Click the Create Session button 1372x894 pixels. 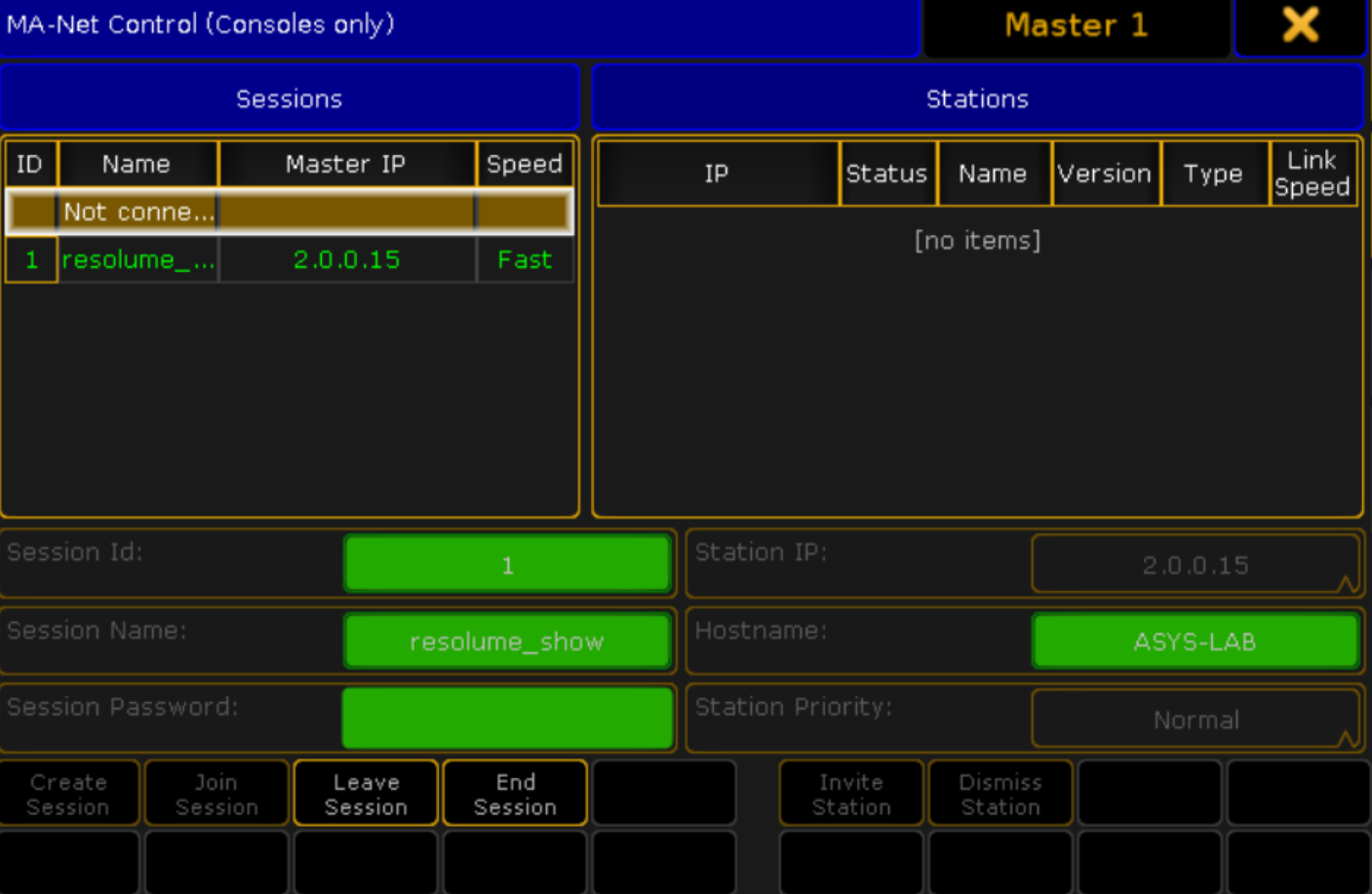point(68,794)
